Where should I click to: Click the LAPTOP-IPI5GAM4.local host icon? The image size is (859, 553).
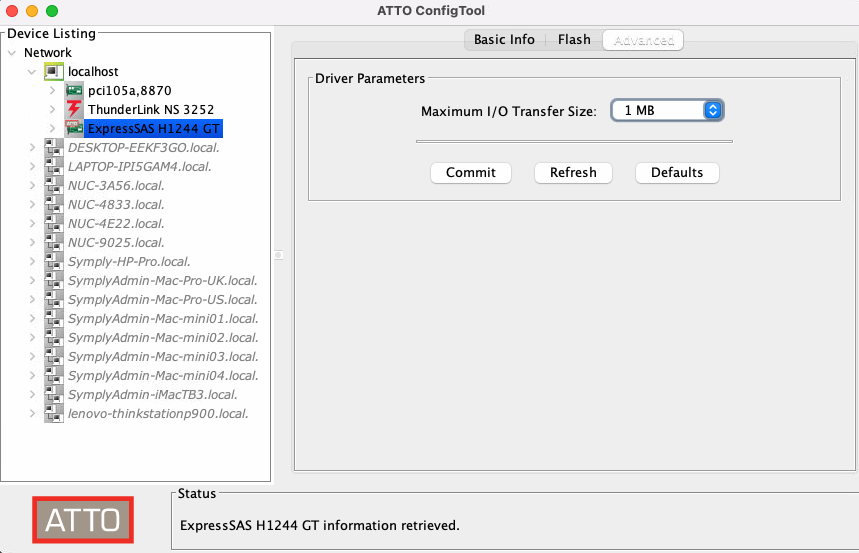coord(54,167)
